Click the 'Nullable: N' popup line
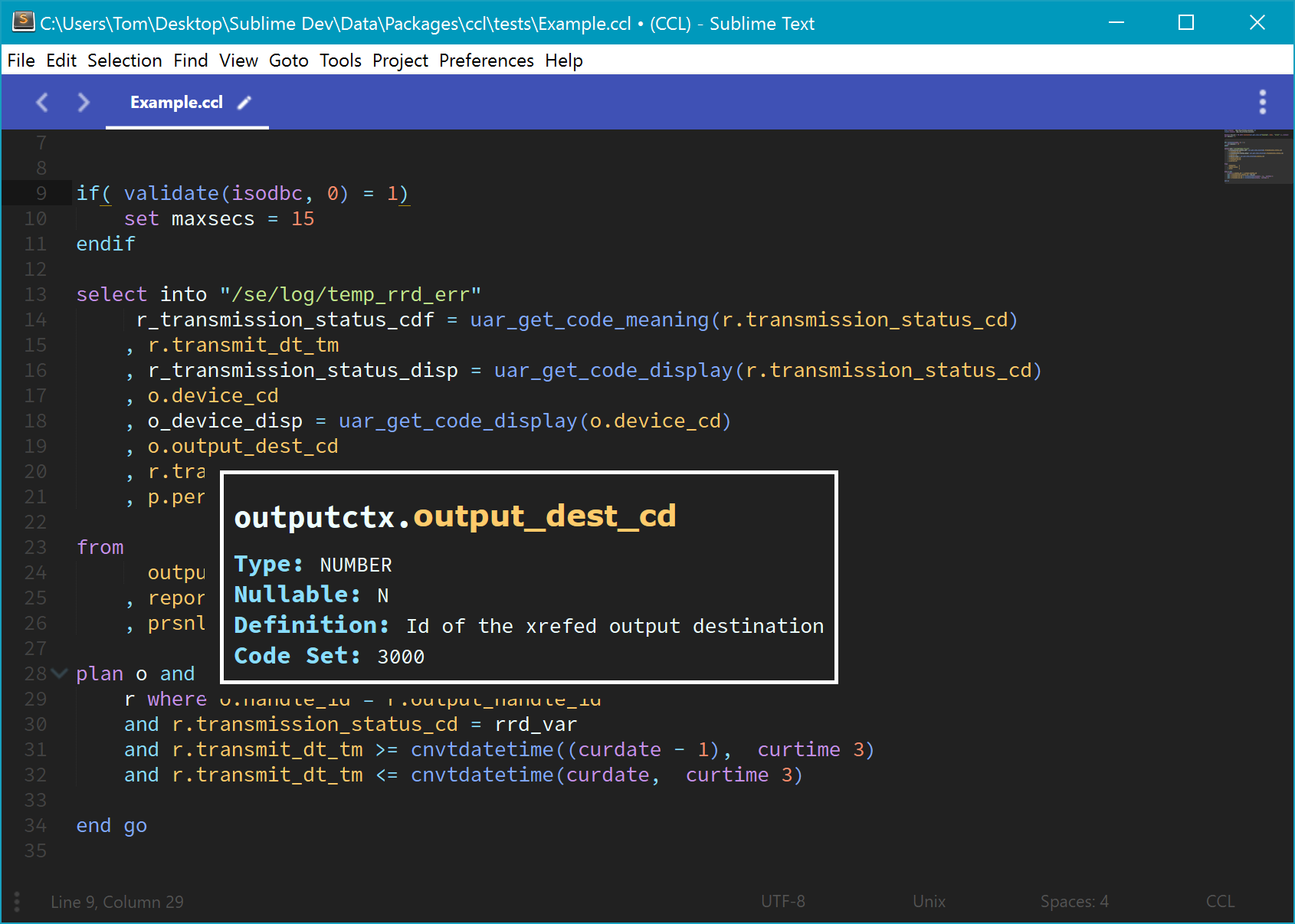 pyautogui.click(x=311, y=595)
